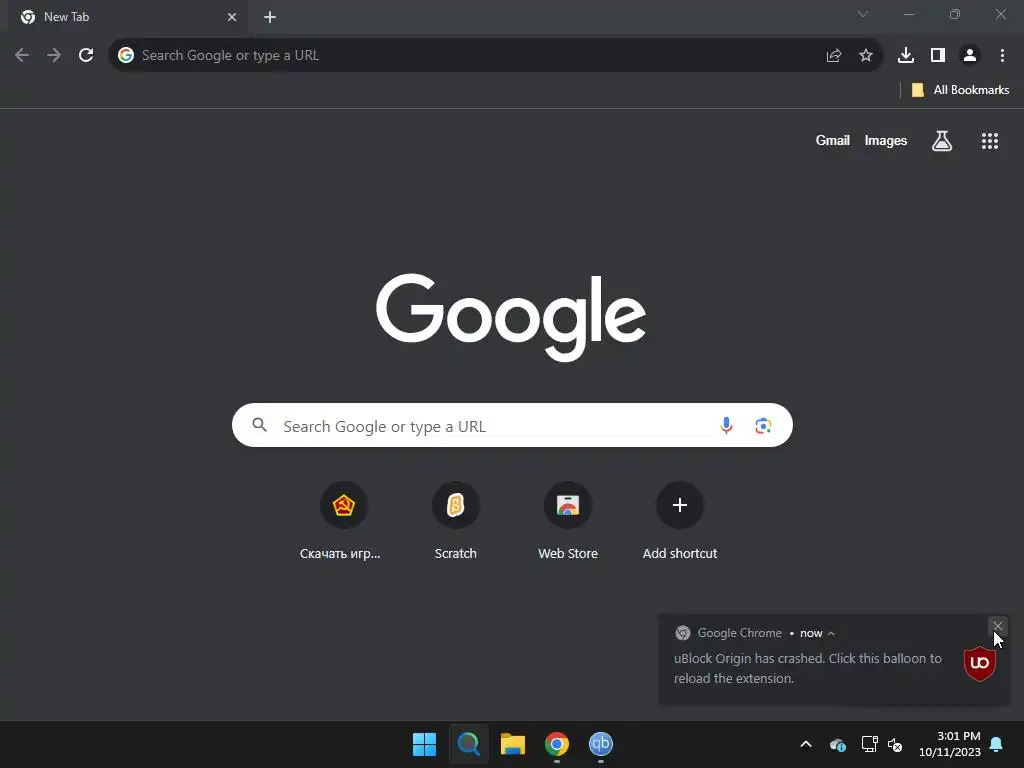1024x768 pixels.
Task: Open the Scratch shortcut
Action: [x=455, y=521]
